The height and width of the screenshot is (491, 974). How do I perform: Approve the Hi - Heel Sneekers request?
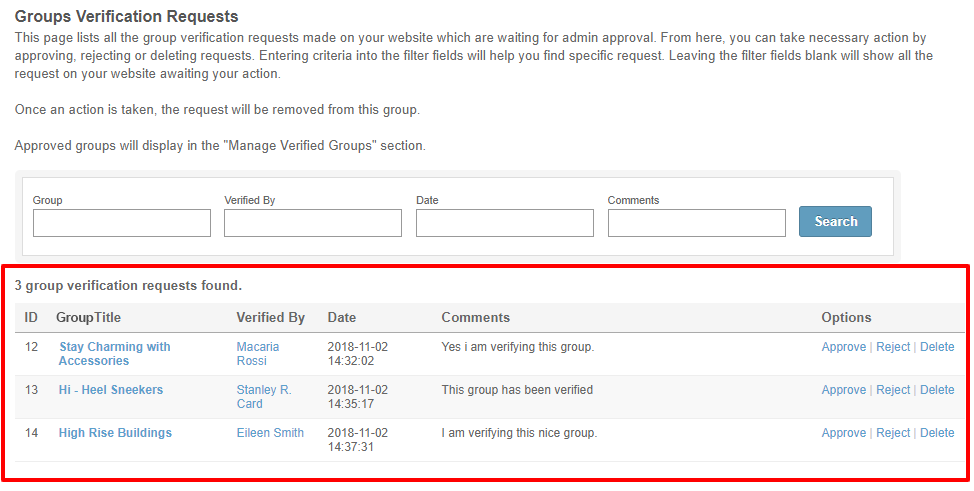(x=843, y=390)
